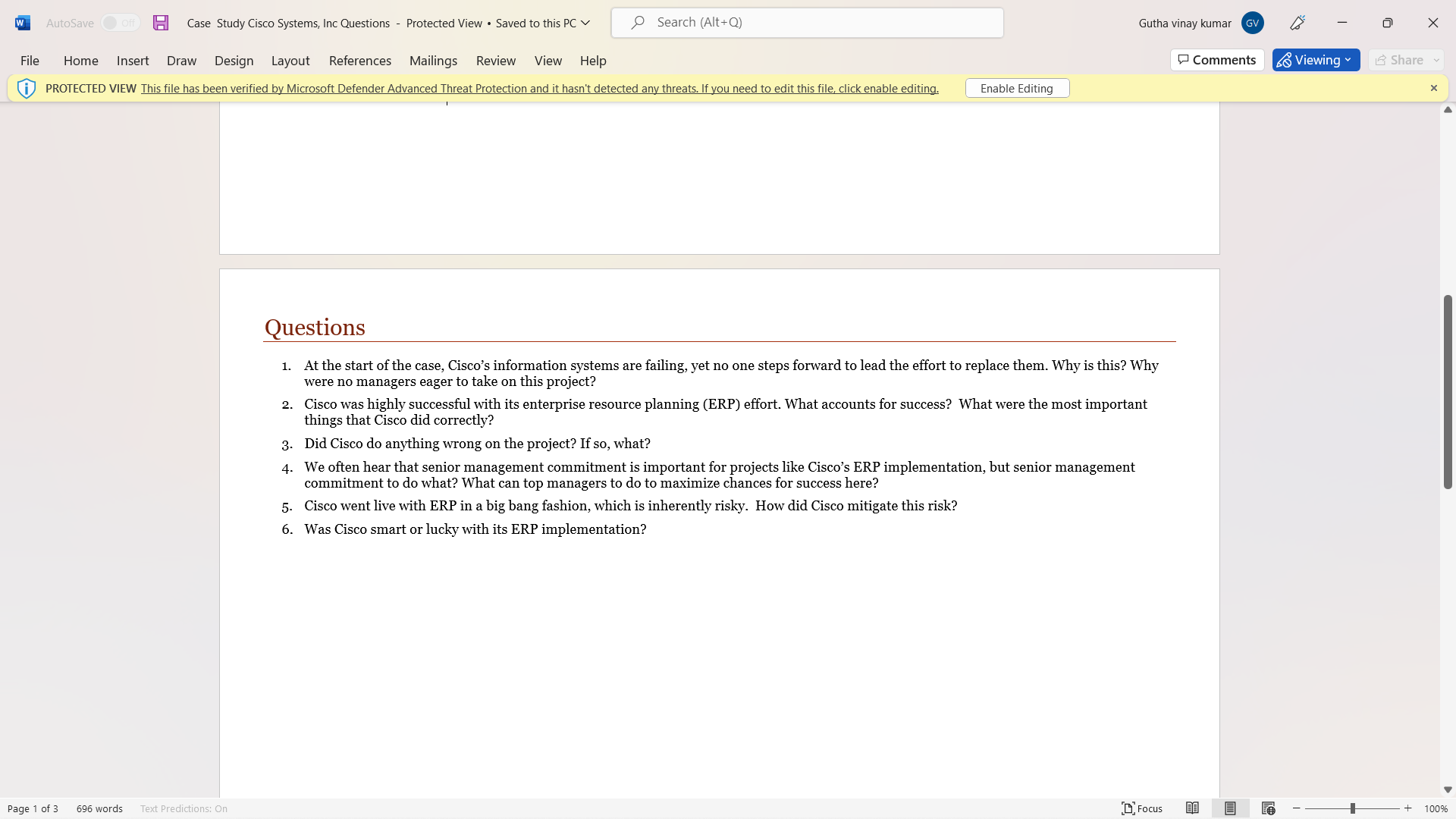Open the File menu
Image resolution: width=1456 pixels, height=819 pixels.
tap(30, 60)
